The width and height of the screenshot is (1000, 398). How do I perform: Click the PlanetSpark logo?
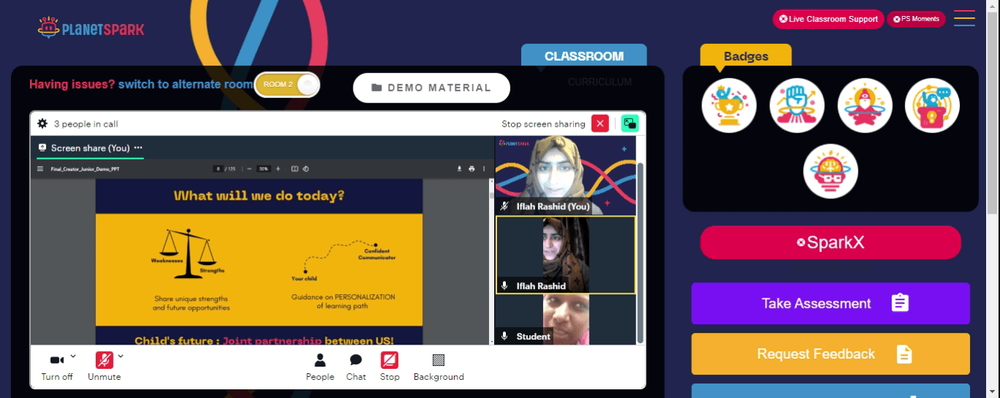click(x=91, y=28)
